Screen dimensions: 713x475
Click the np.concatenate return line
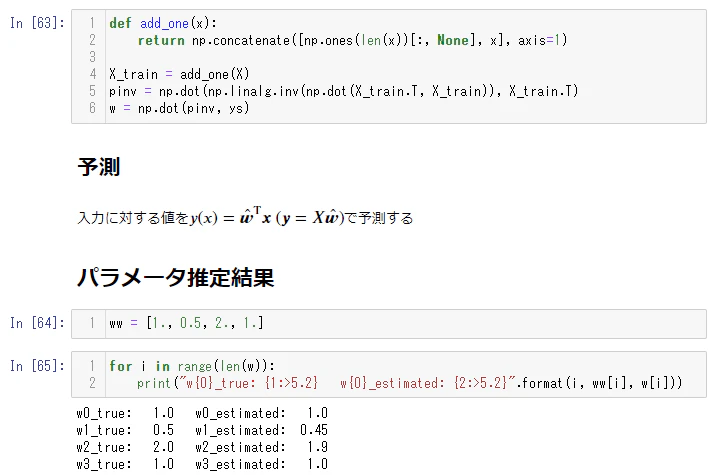pos(352,40)
